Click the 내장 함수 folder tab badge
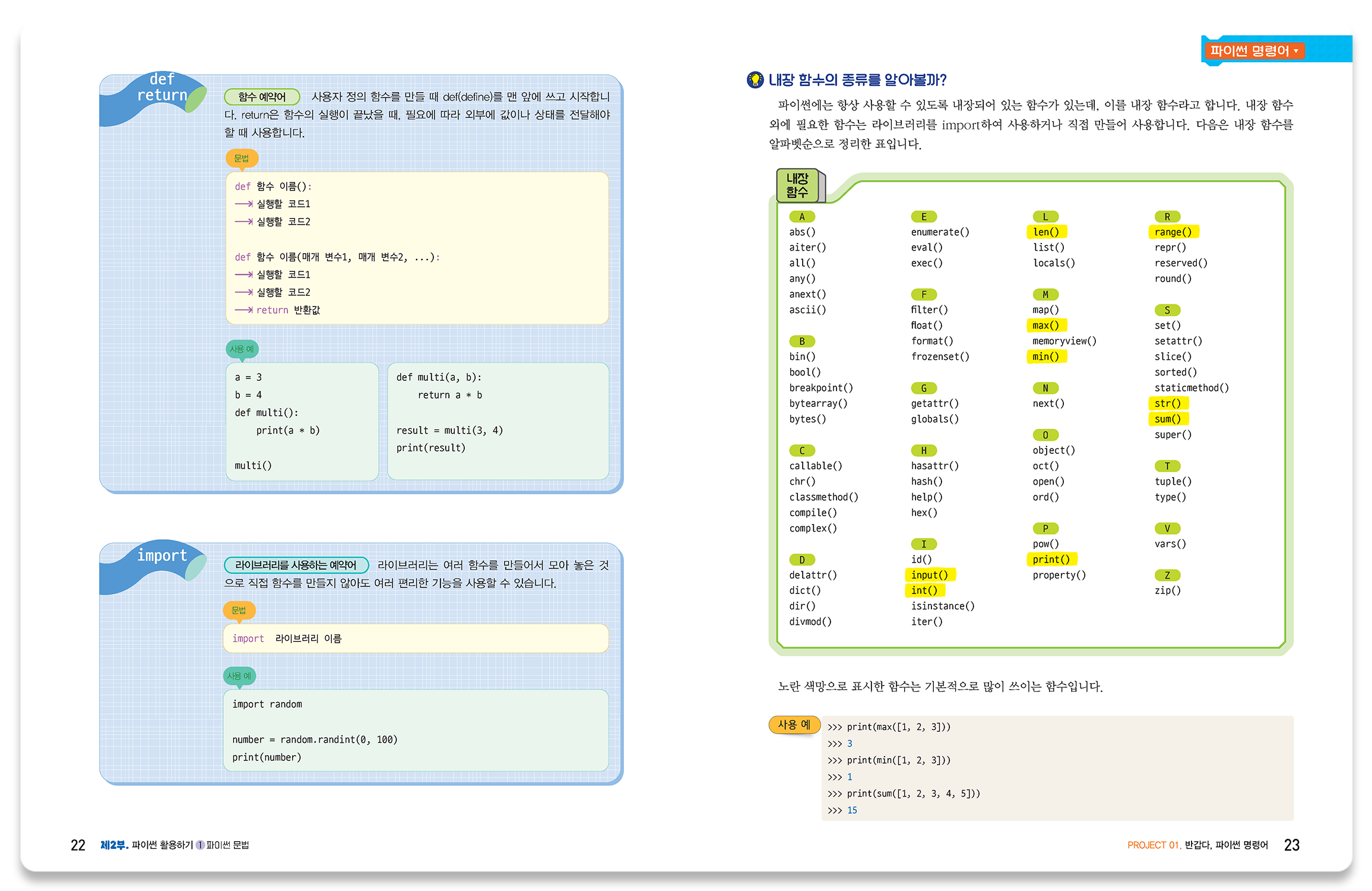This screenshot has height=891, width=1372. pos(797,185)
